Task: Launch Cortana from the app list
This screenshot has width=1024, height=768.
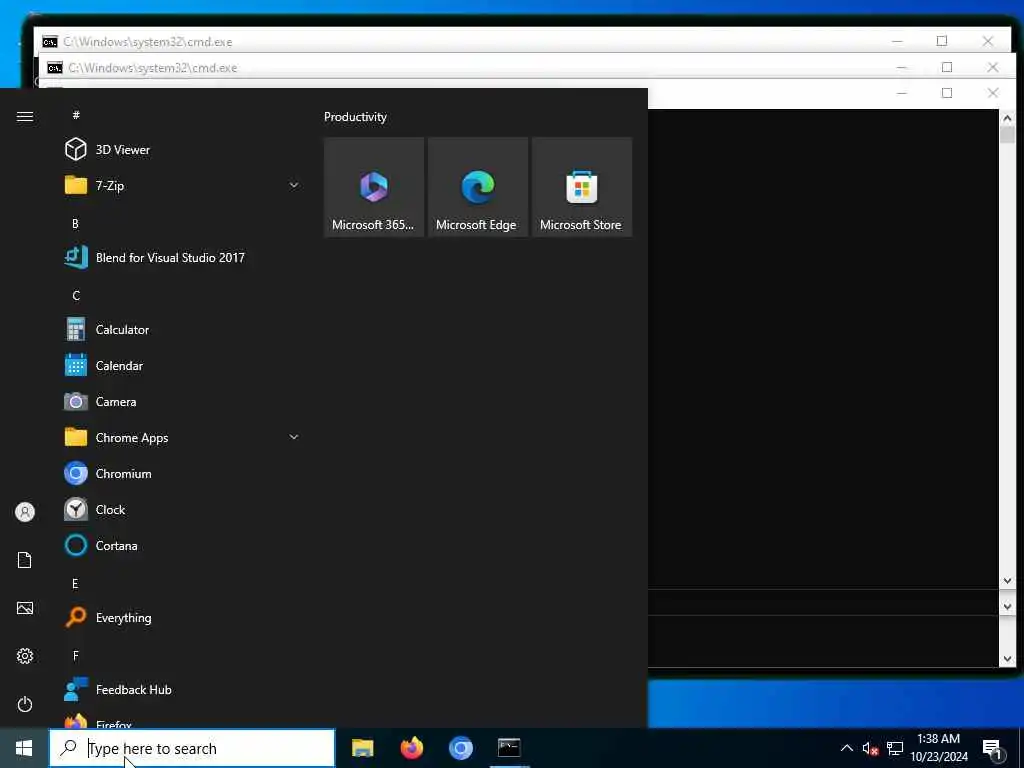Action: click(183, 545)
